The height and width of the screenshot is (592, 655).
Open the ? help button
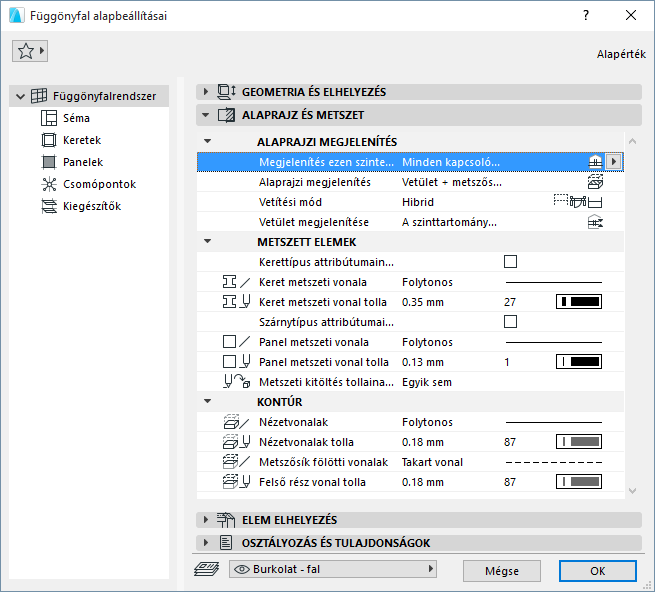(x=586, y=15)
